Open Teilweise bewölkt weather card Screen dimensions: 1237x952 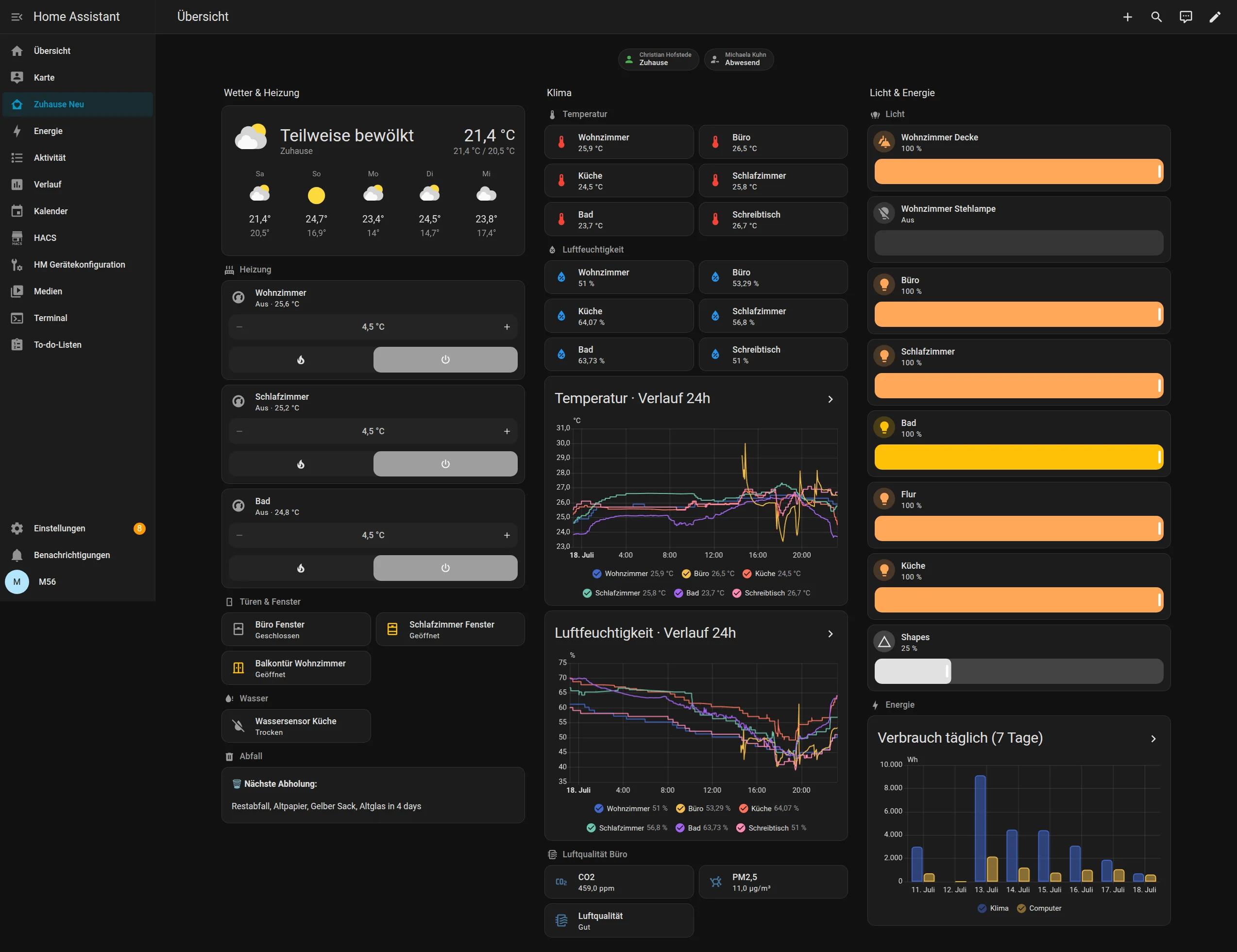(373, 181)
